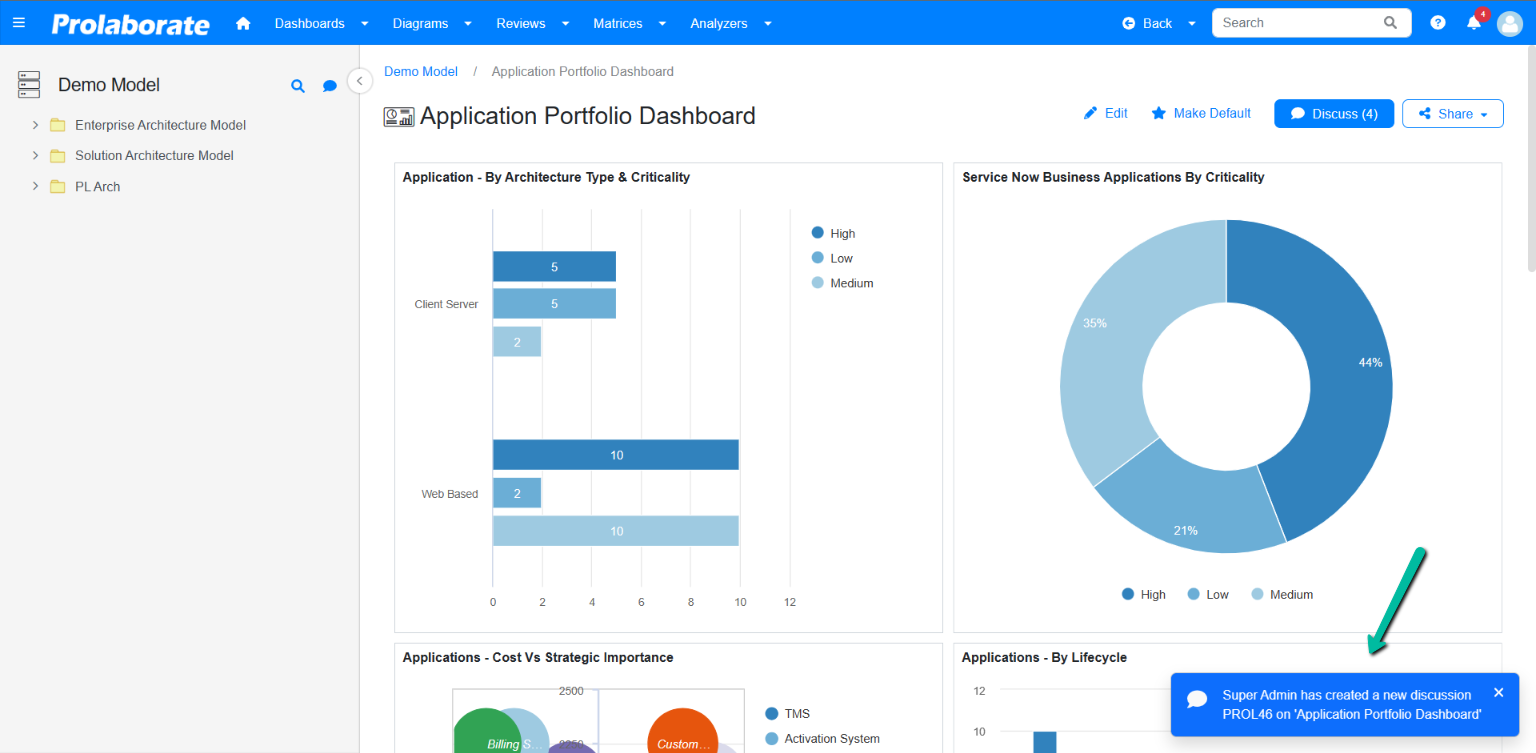Open the sidebar discussions chat bubble icon
1536x753 pixels.
click(329, 86)
